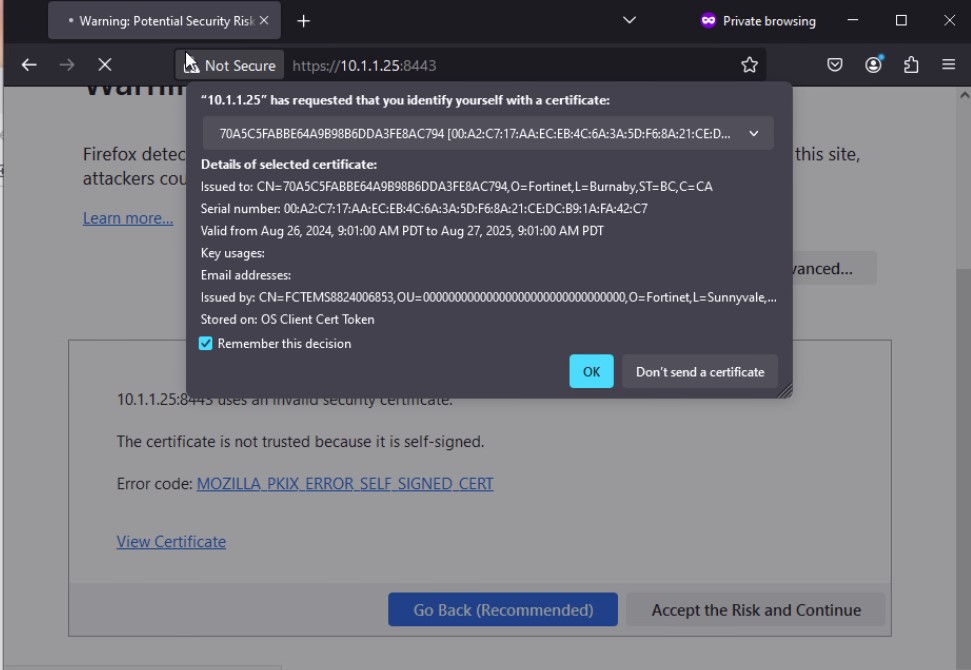Click the Email addresses label

tap(245, 275)
